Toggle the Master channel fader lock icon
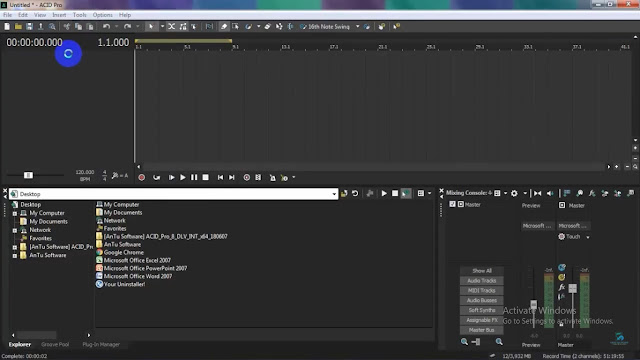 coord(561,324)
